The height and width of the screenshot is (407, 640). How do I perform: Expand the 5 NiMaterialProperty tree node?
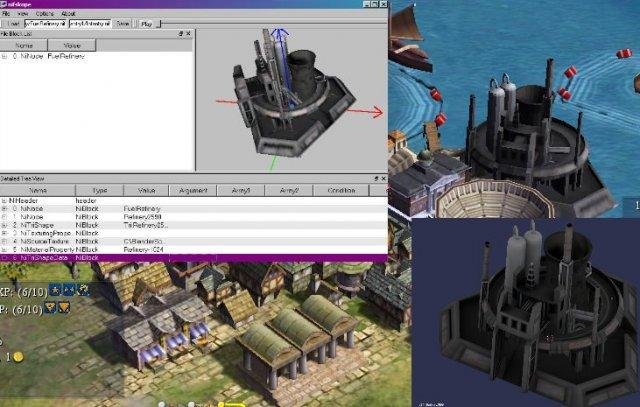pyautogui.click(x=4, y=249)
